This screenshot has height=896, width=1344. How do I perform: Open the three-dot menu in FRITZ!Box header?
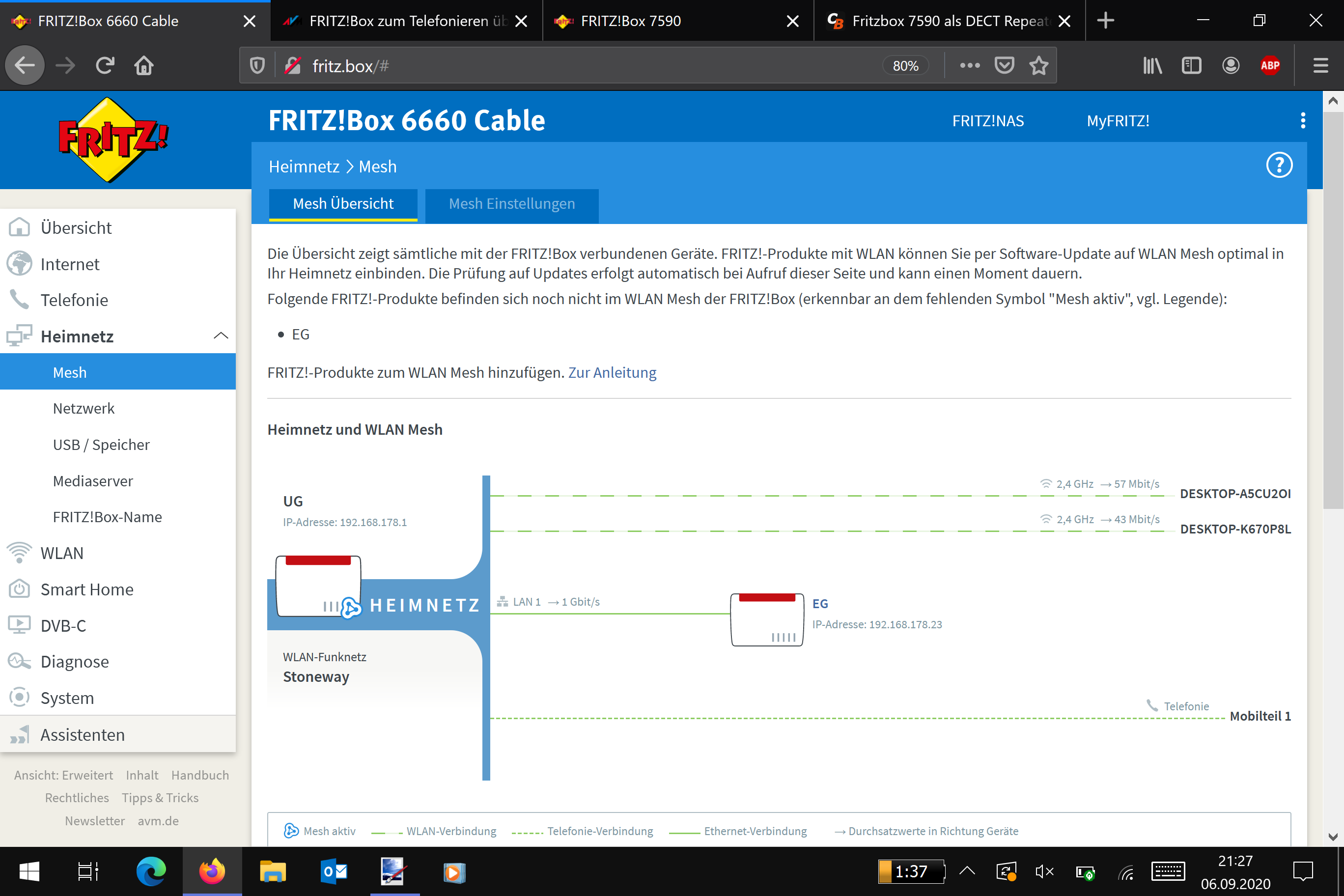1302,120
